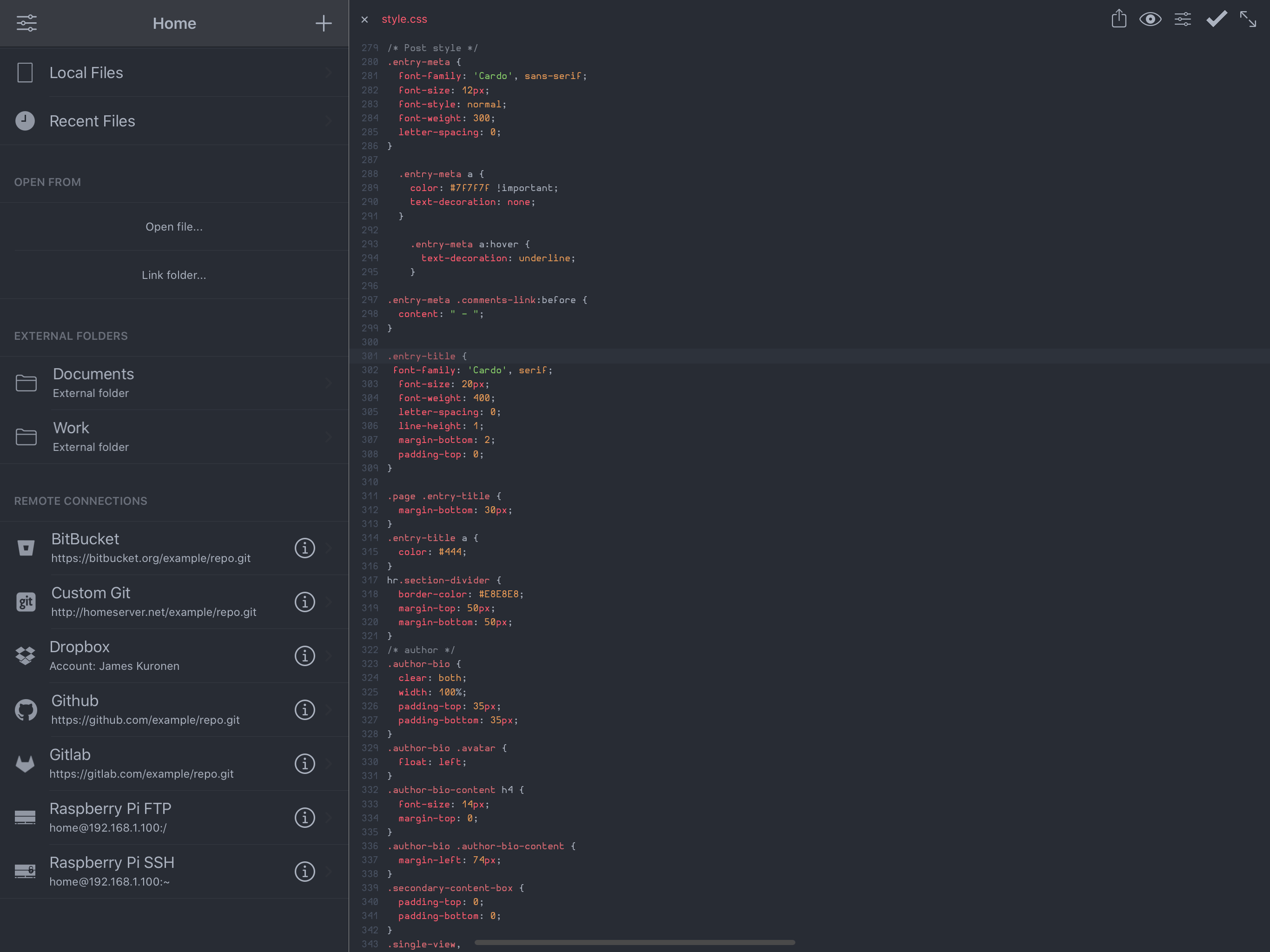
Task: Share the current file
Action: (x=1118, y=19)
